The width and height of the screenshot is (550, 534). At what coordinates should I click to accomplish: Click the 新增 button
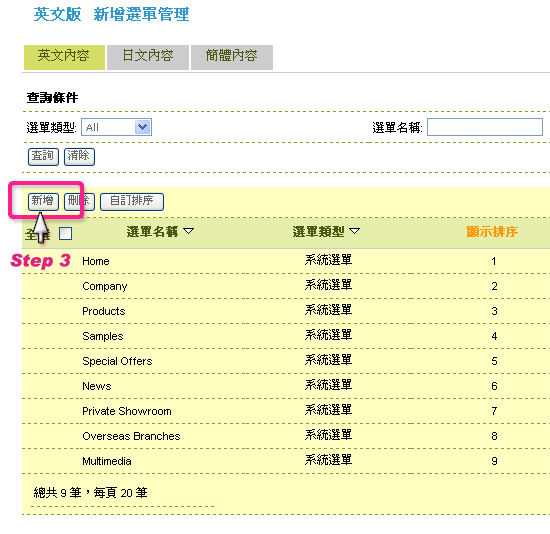(43, 201)
